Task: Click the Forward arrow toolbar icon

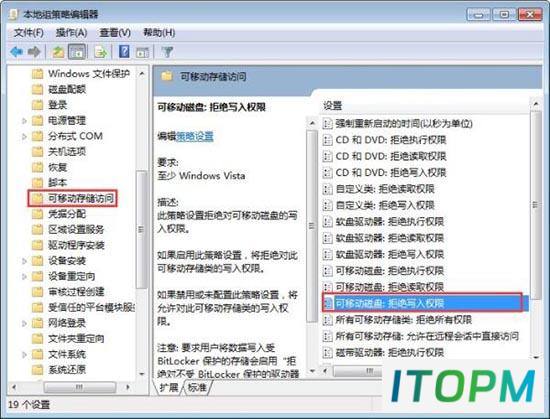Action: click(x=34, y=52)
